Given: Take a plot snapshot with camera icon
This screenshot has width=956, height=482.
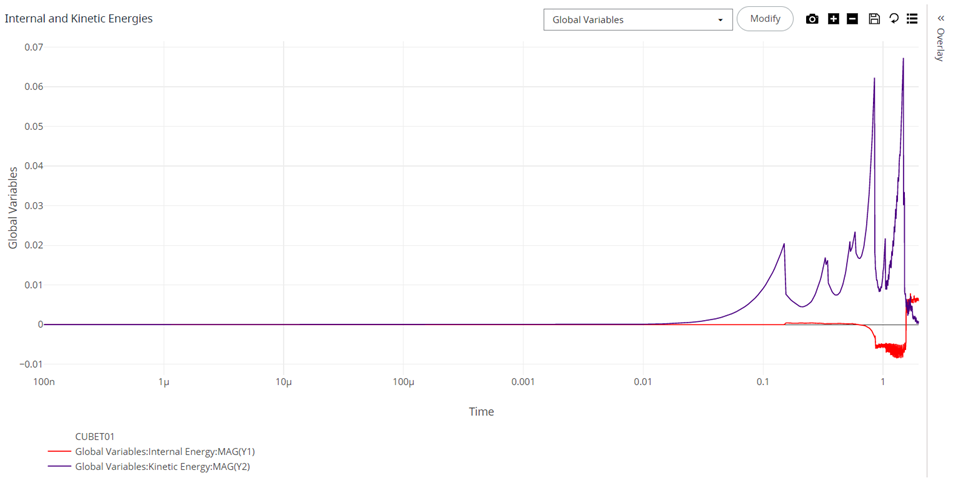Looking at the screenshot, I should pos(812,19).
